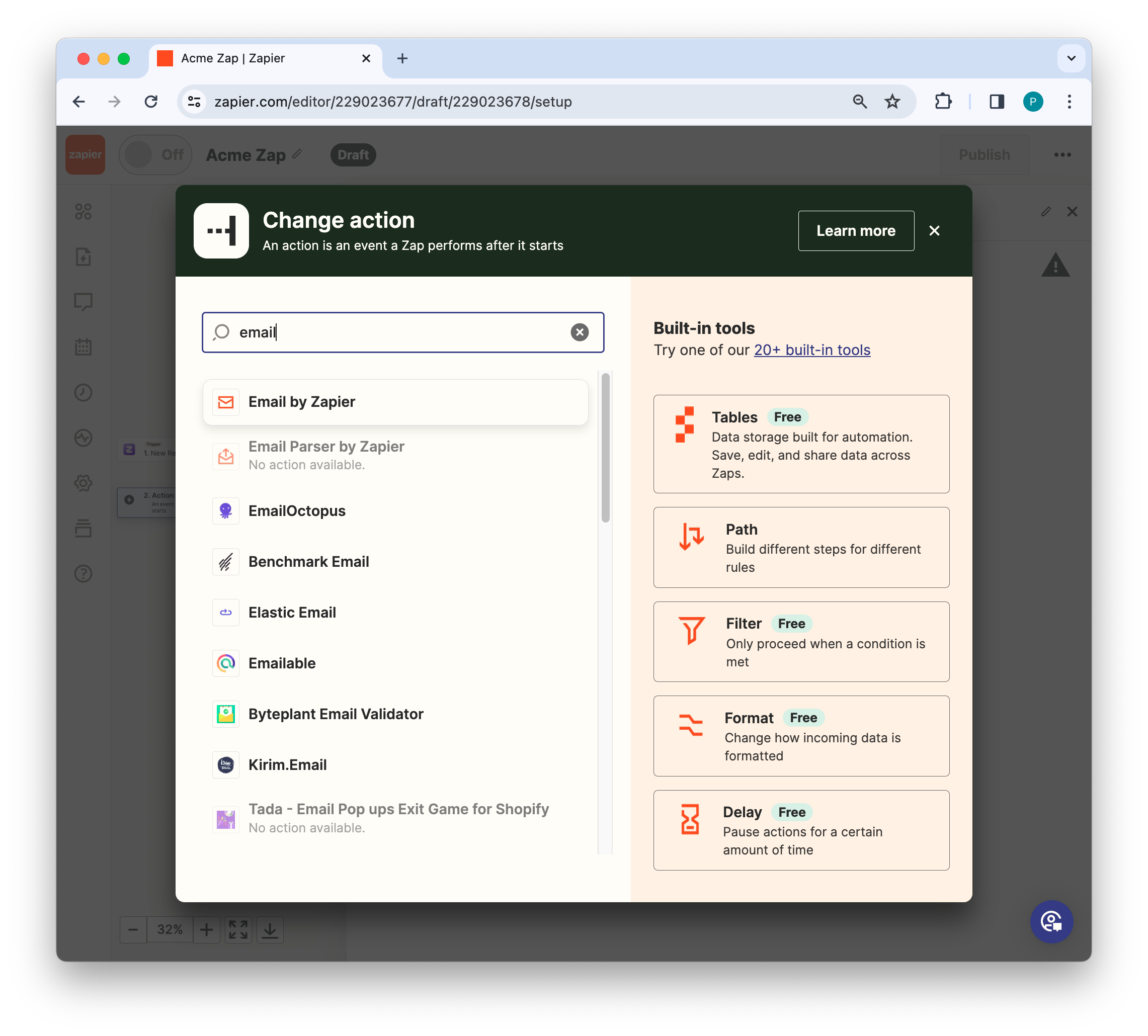This screenshot has width=1148, height=1036.
Task: Select the Filter built-in tool card
Action: click(x=801, y=642)
